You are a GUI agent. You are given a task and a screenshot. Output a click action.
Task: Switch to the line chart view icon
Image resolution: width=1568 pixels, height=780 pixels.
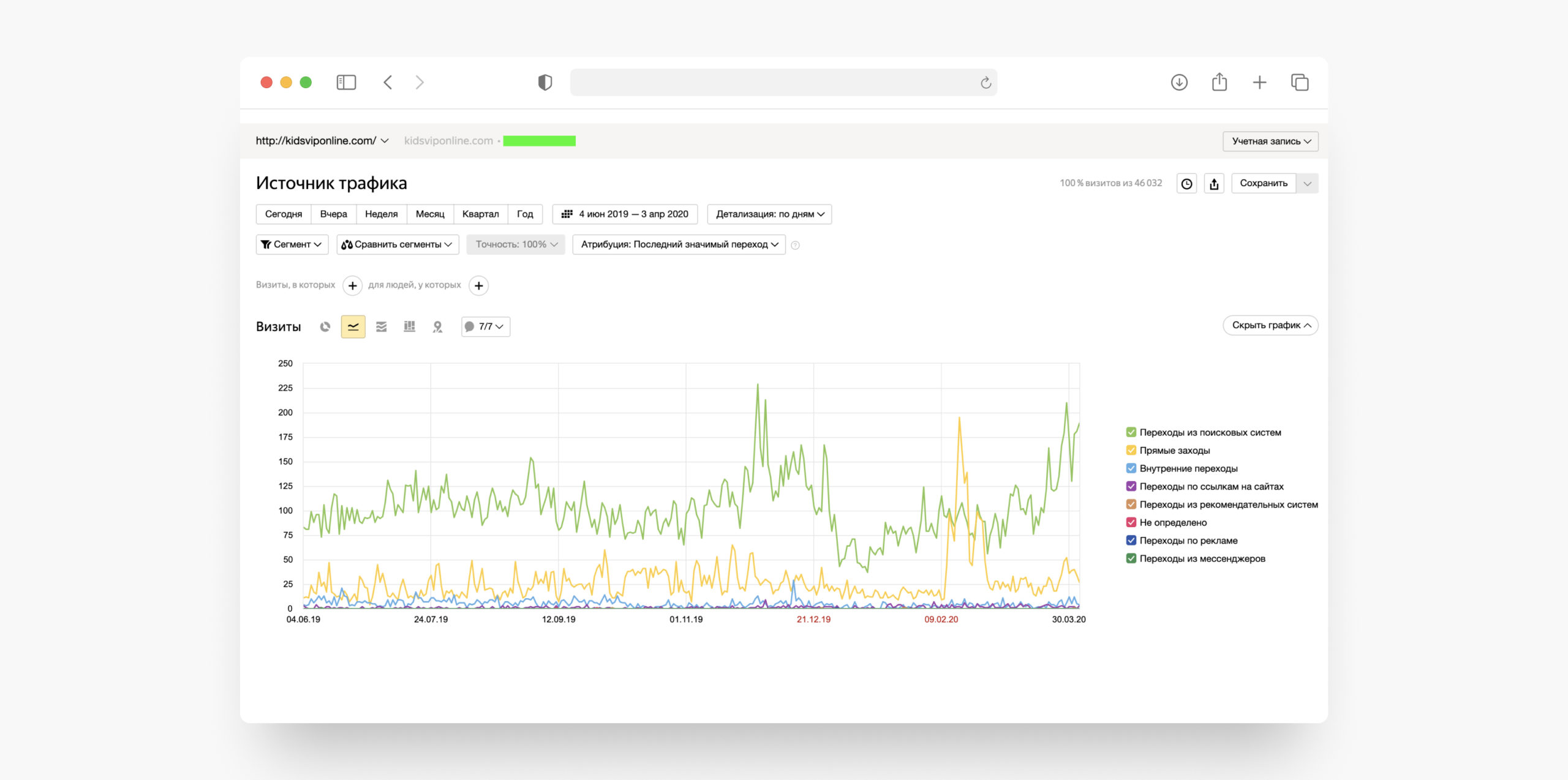(353, 327)
